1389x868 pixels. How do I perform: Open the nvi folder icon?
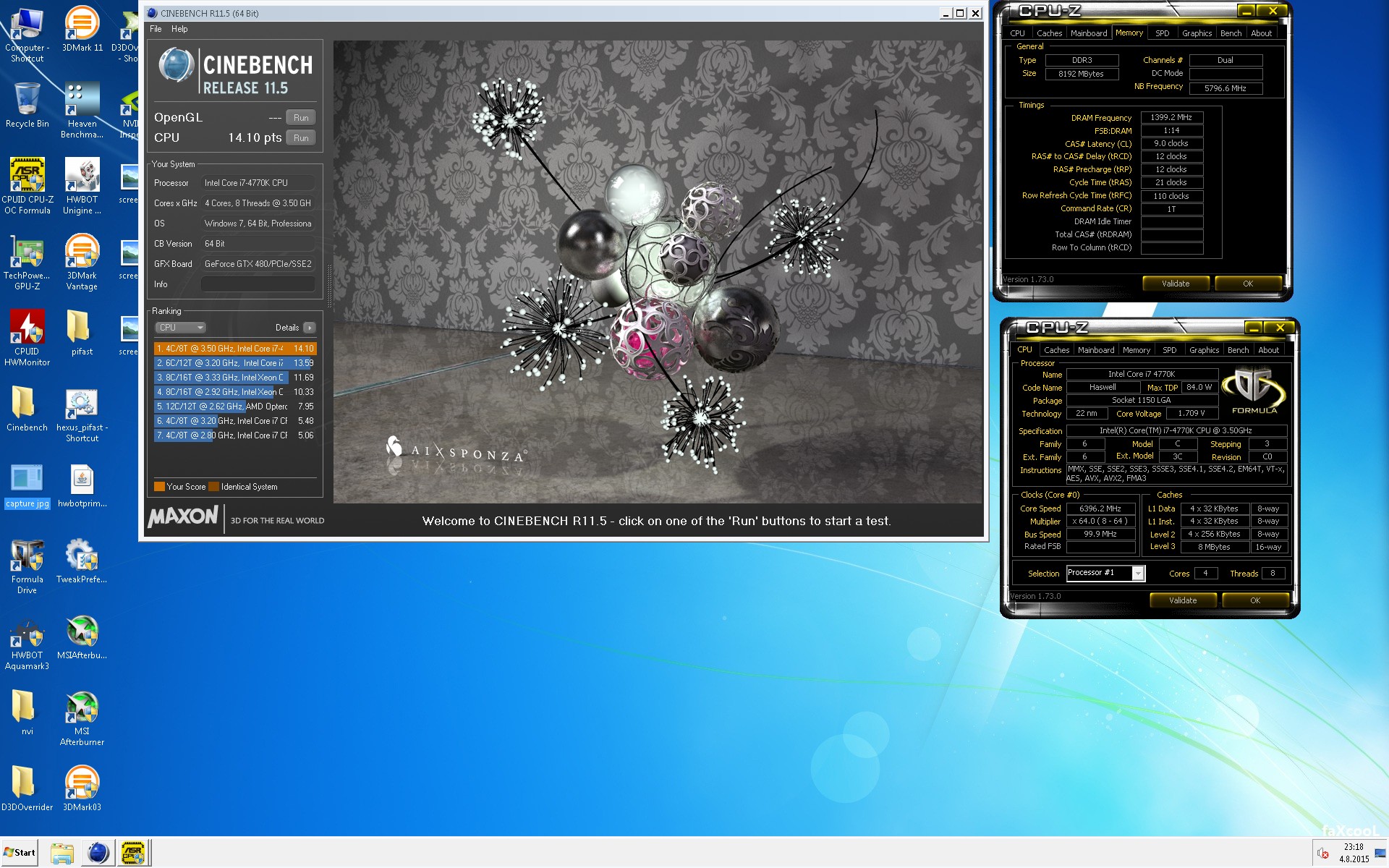[x=27, y=712]
